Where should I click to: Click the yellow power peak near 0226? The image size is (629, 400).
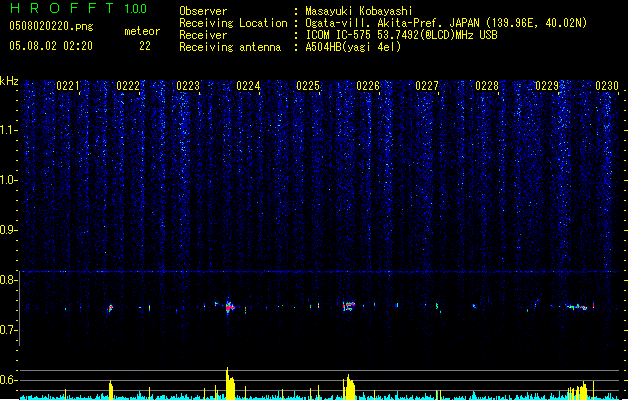coord(349,387)
